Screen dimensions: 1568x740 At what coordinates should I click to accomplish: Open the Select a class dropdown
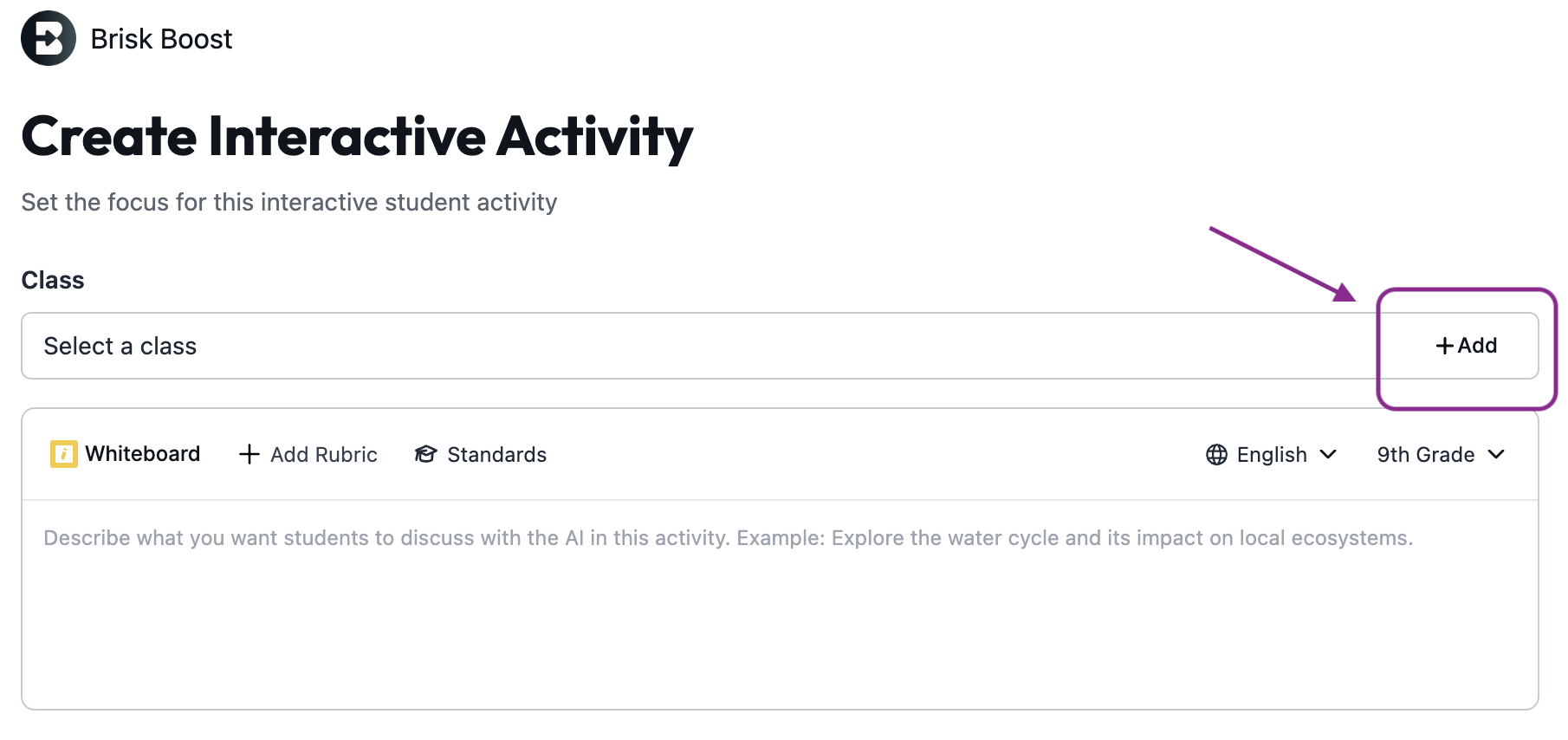point(606,346)
